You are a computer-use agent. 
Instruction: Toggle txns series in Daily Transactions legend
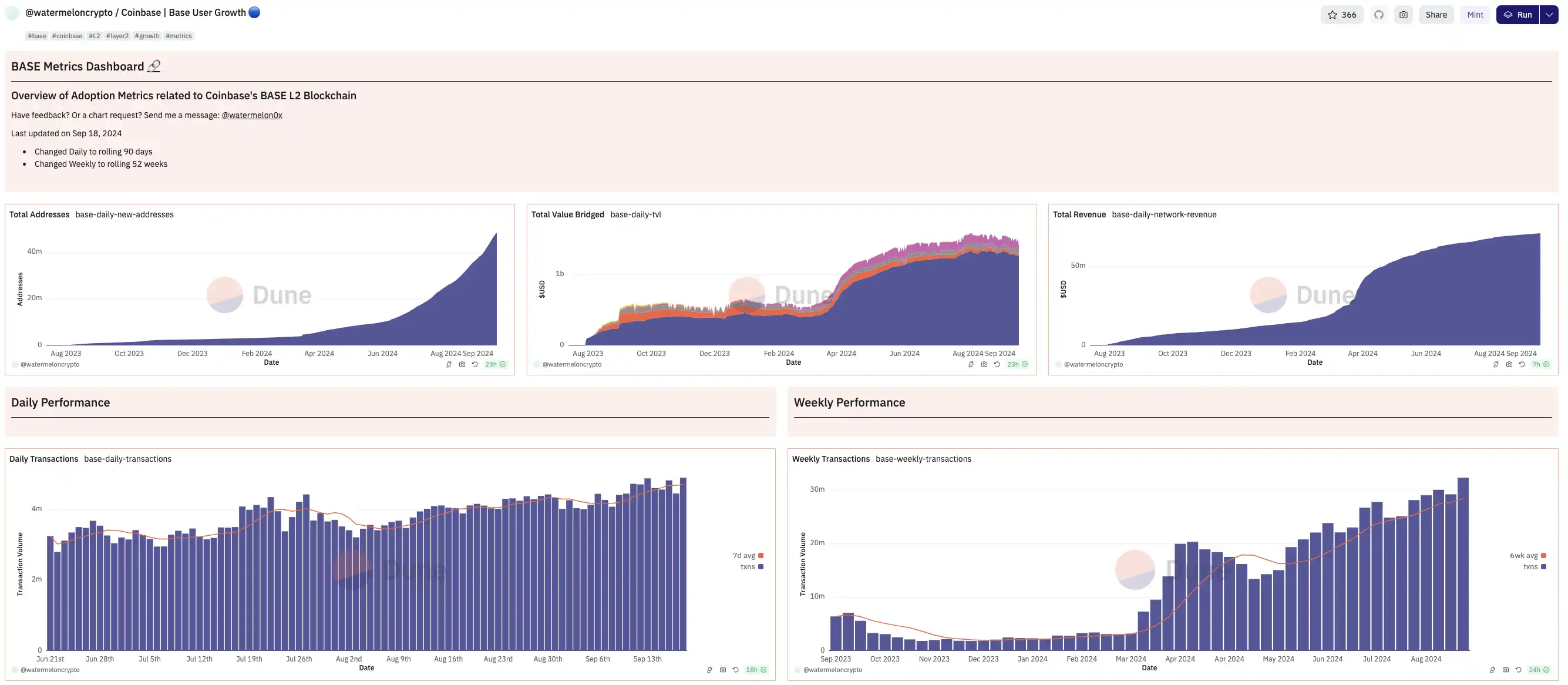tap(751, 566)
